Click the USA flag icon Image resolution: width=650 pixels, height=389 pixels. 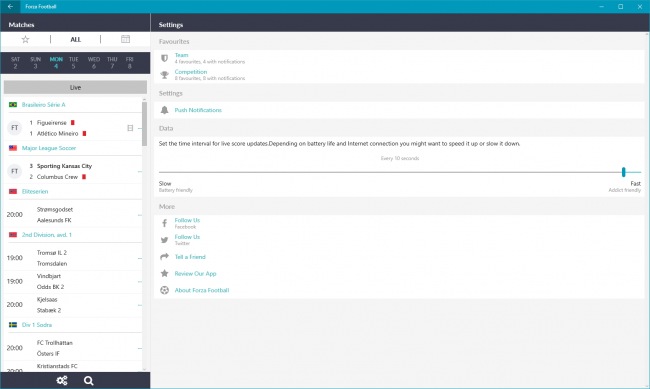click(x=13, y=148)
